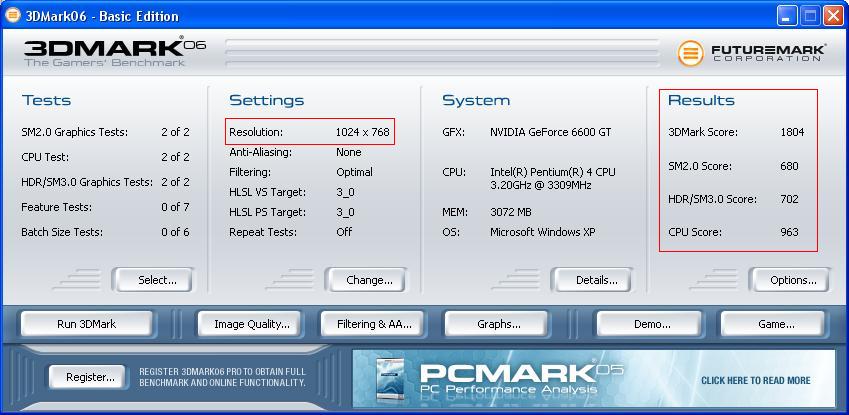Maximize the 3DMark06 window
Image resolution: width=849 pixels, height=415 pixels.
click(810, 15)
